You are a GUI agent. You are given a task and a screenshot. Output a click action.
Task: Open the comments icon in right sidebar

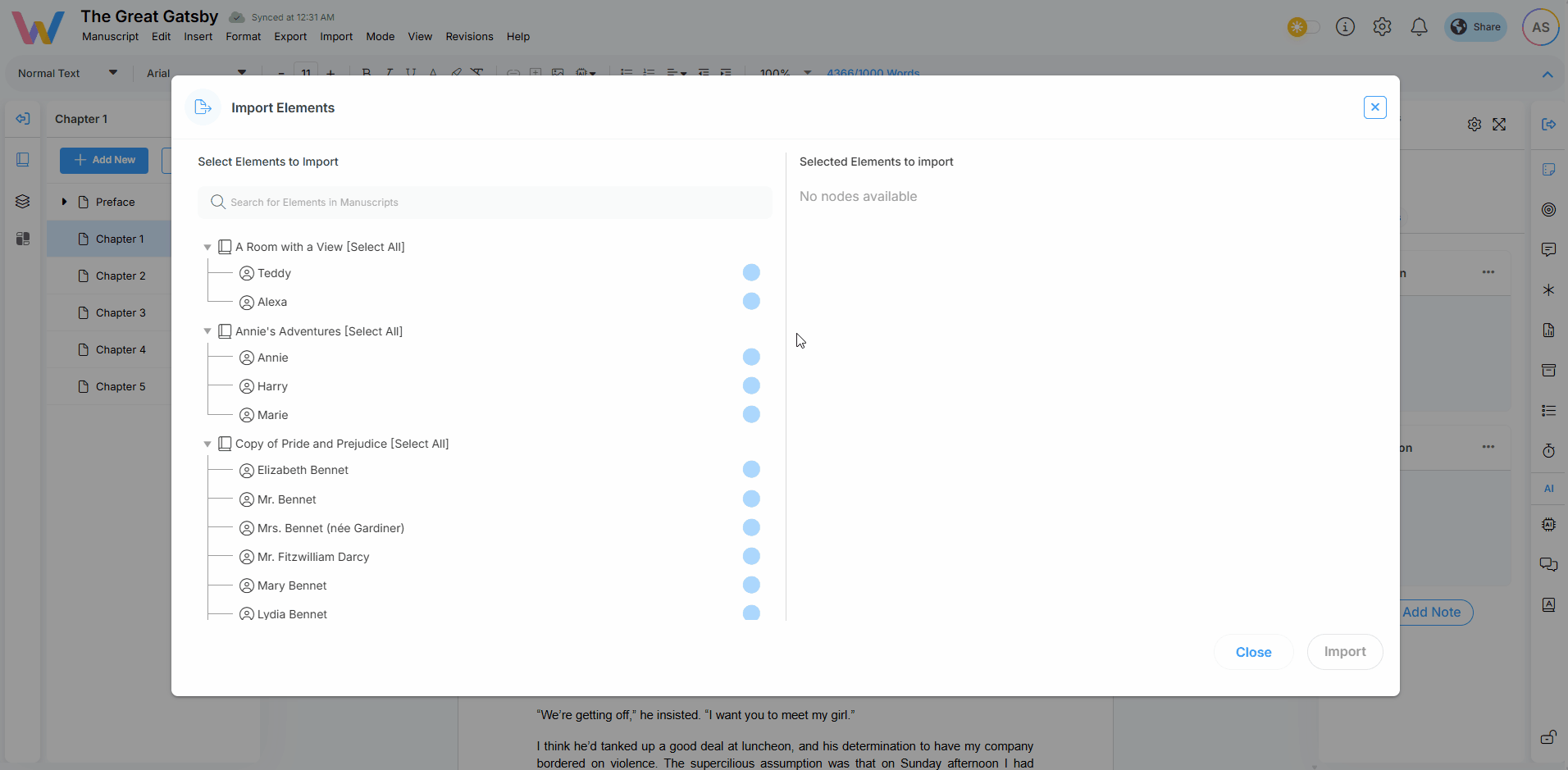(1548, 249)
